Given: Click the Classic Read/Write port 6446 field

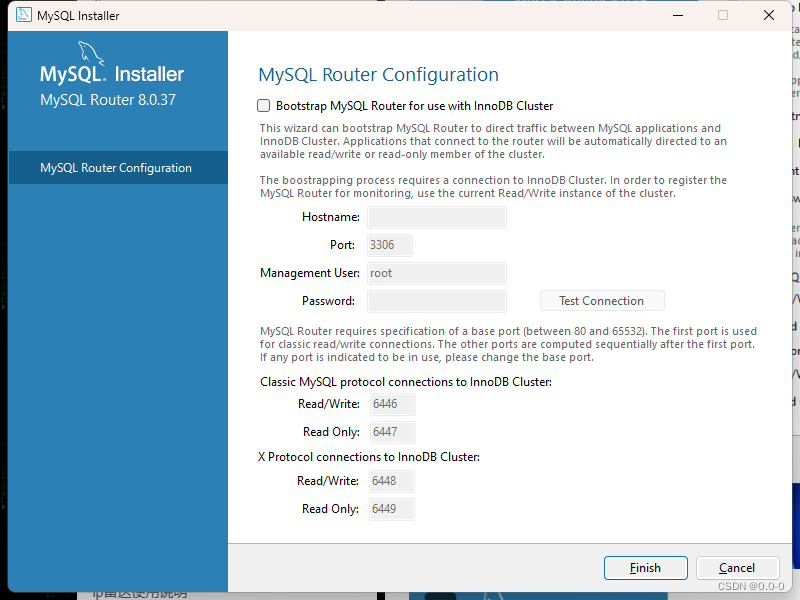Looking at the screenshot, I should (x=392, y=404).
